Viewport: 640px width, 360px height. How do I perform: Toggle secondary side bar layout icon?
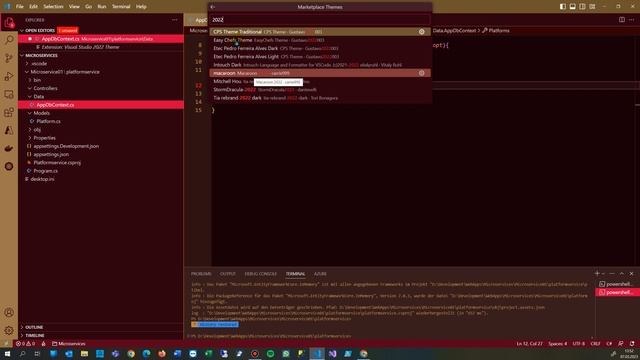pos(582,7)
